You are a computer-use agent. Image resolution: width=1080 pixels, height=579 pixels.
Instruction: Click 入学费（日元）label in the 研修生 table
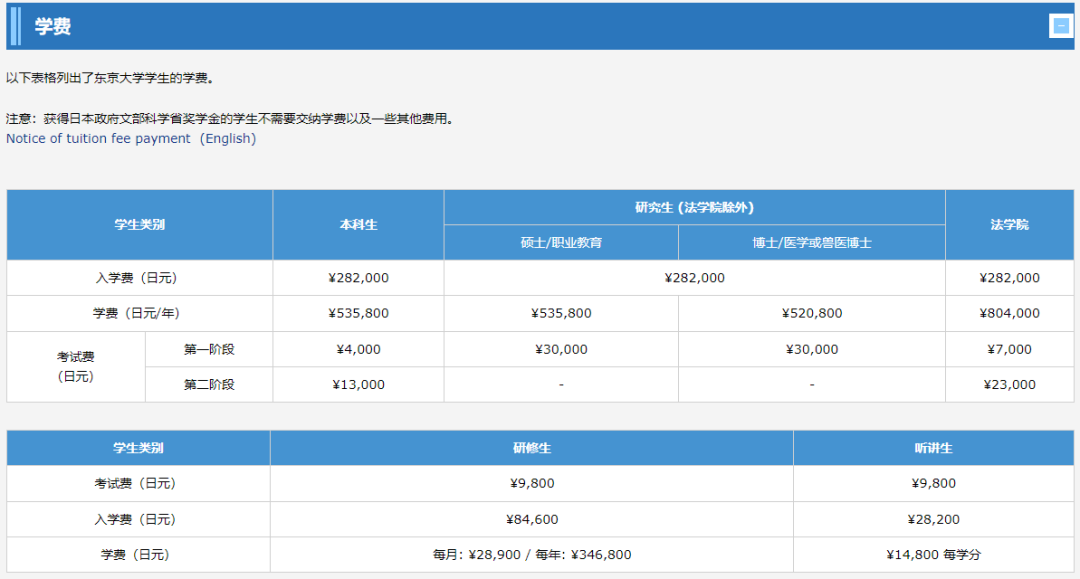pyautogui.click(x=138, y=520)
